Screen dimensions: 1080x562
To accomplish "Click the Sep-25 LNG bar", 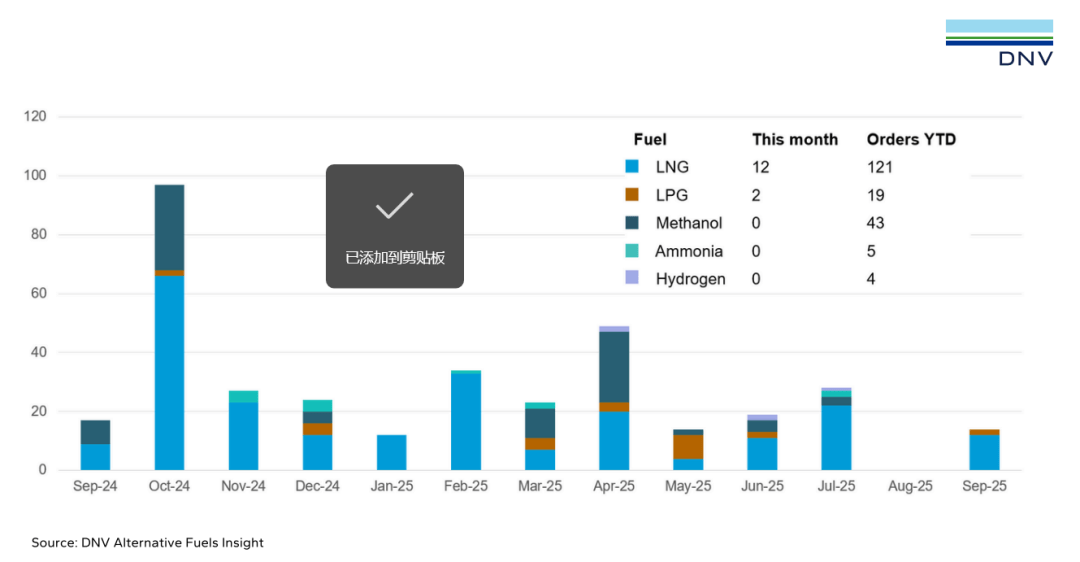I will coord(984,452).
